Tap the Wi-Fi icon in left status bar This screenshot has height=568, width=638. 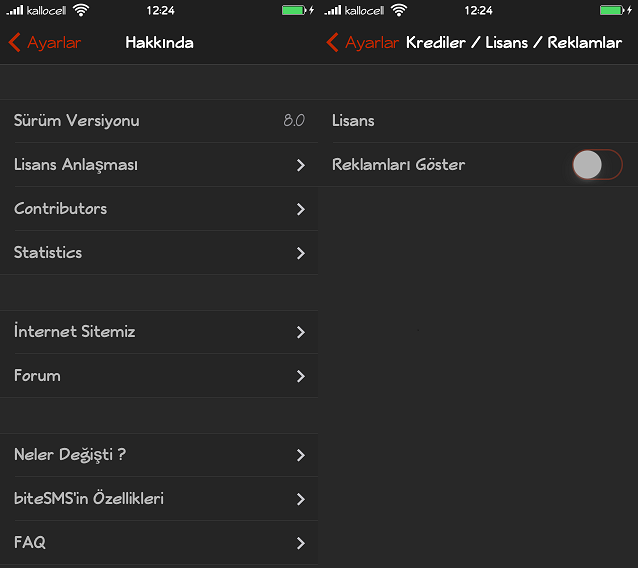[x=81, y=10]
